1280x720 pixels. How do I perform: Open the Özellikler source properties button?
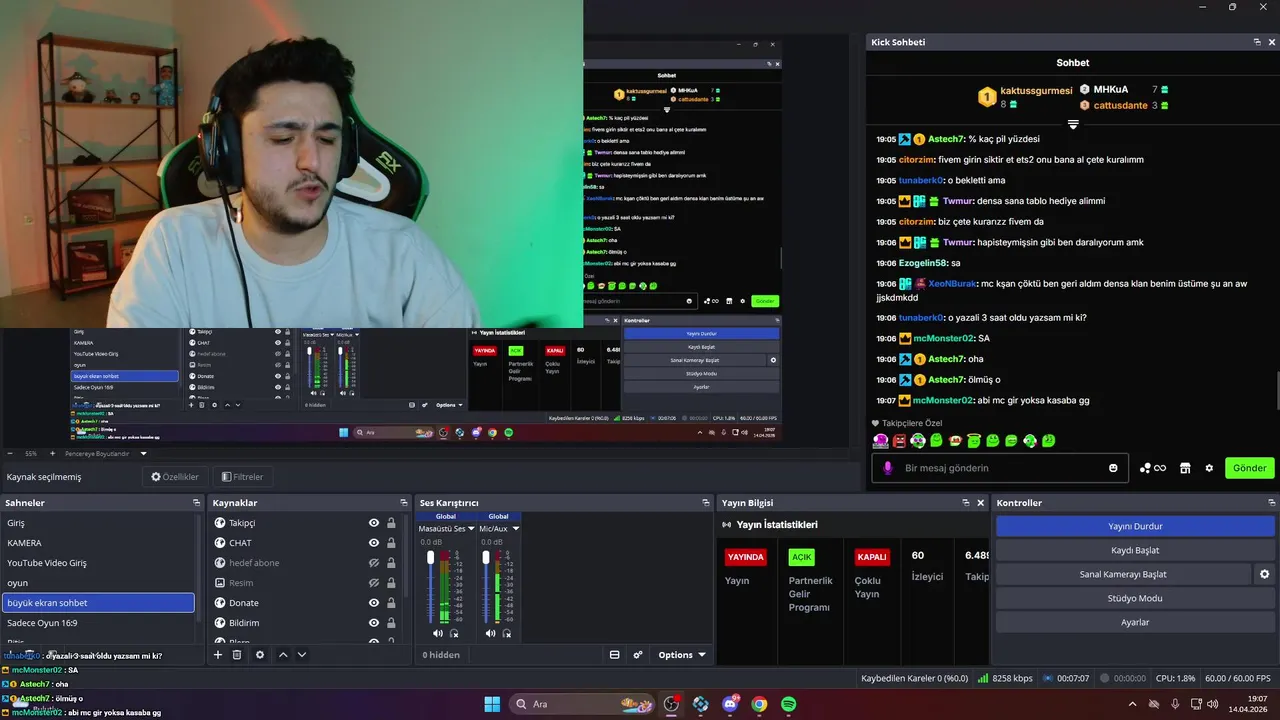point(175,477)
